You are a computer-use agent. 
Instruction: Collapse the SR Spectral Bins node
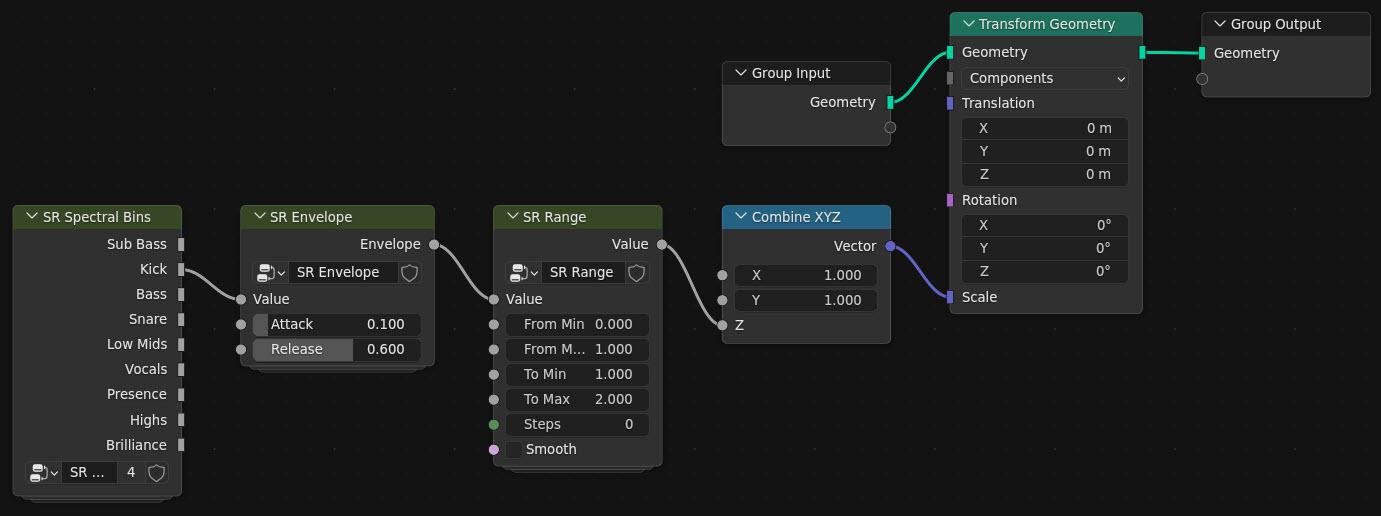[x=31, y=217]
